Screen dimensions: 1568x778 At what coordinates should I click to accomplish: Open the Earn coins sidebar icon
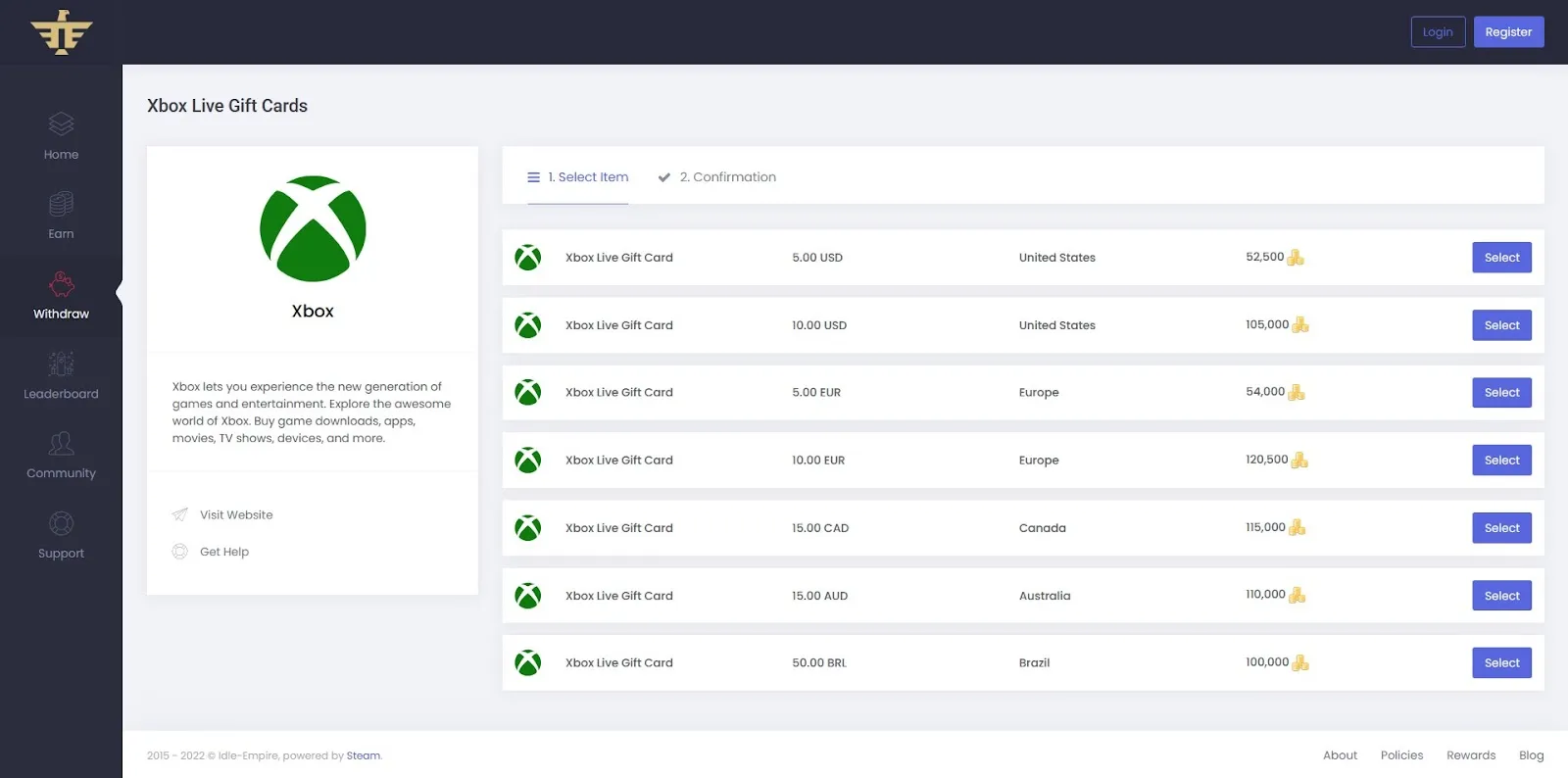pos(61,204)
